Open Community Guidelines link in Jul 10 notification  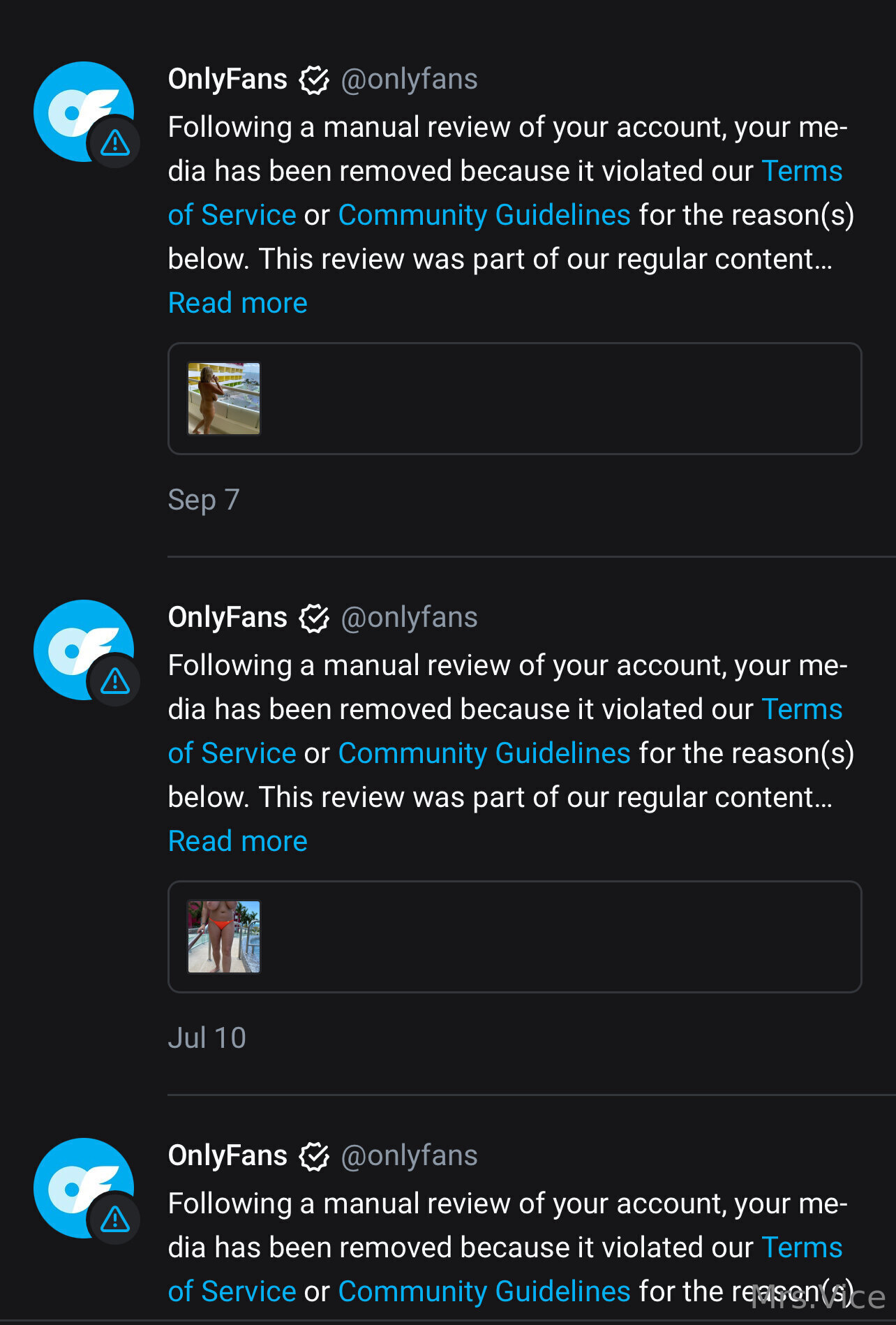coord(484,753)
